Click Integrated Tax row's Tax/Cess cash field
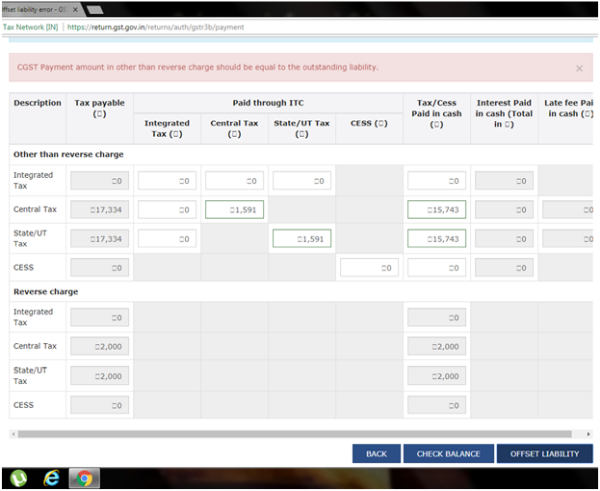This screenshot has height=491, width=600. 436,180
